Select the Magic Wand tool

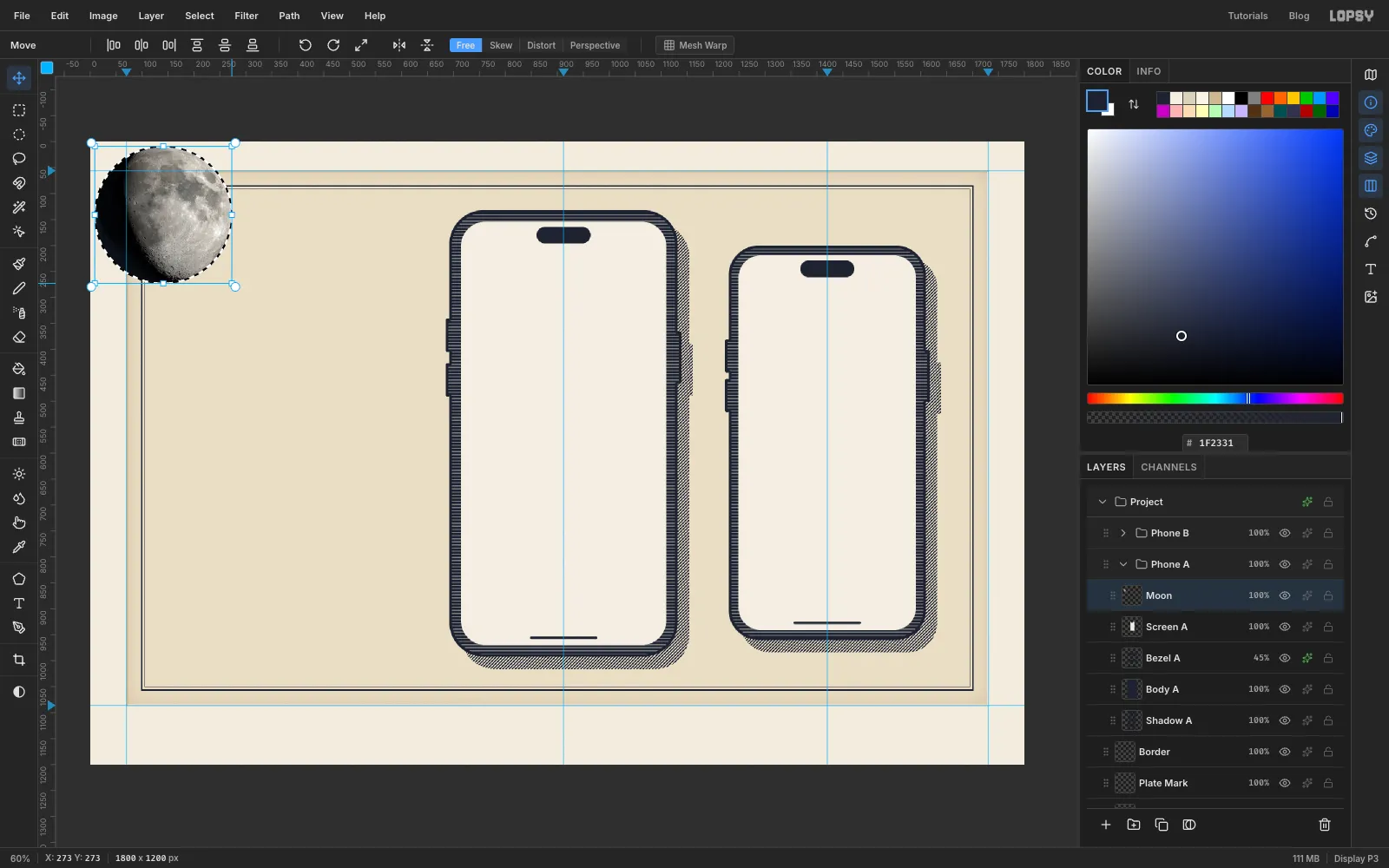click(19, 207)
